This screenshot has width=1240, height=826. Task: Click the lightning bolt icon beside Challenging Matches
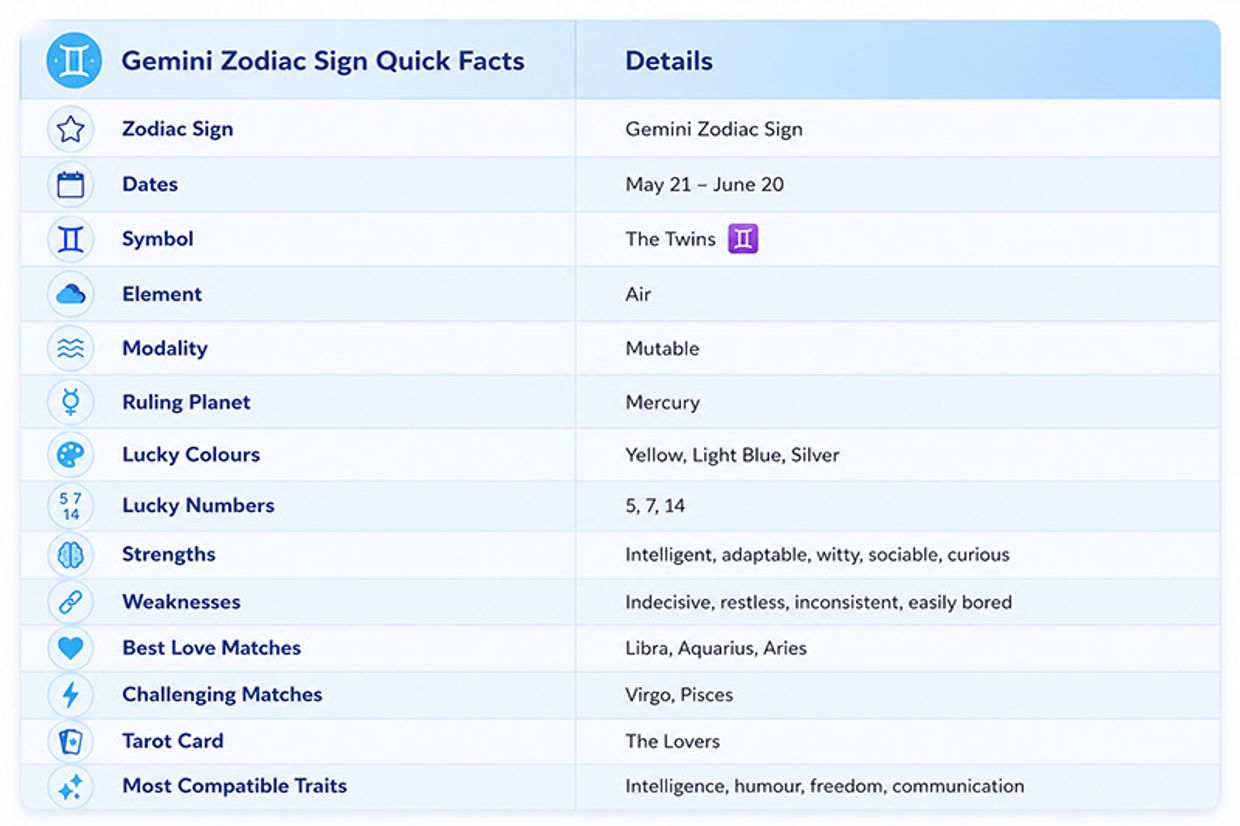[70, 695]
